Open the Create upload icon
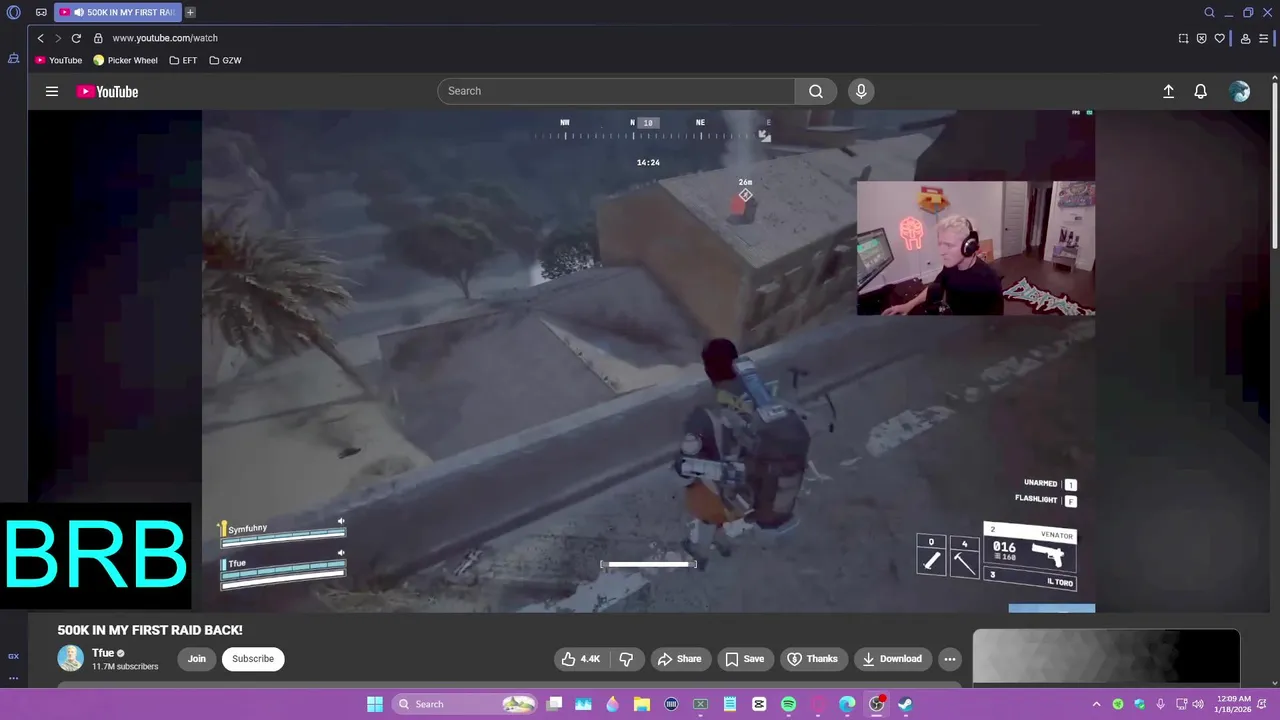This screenshot has width=1280, height=720. click(1168, 91)
